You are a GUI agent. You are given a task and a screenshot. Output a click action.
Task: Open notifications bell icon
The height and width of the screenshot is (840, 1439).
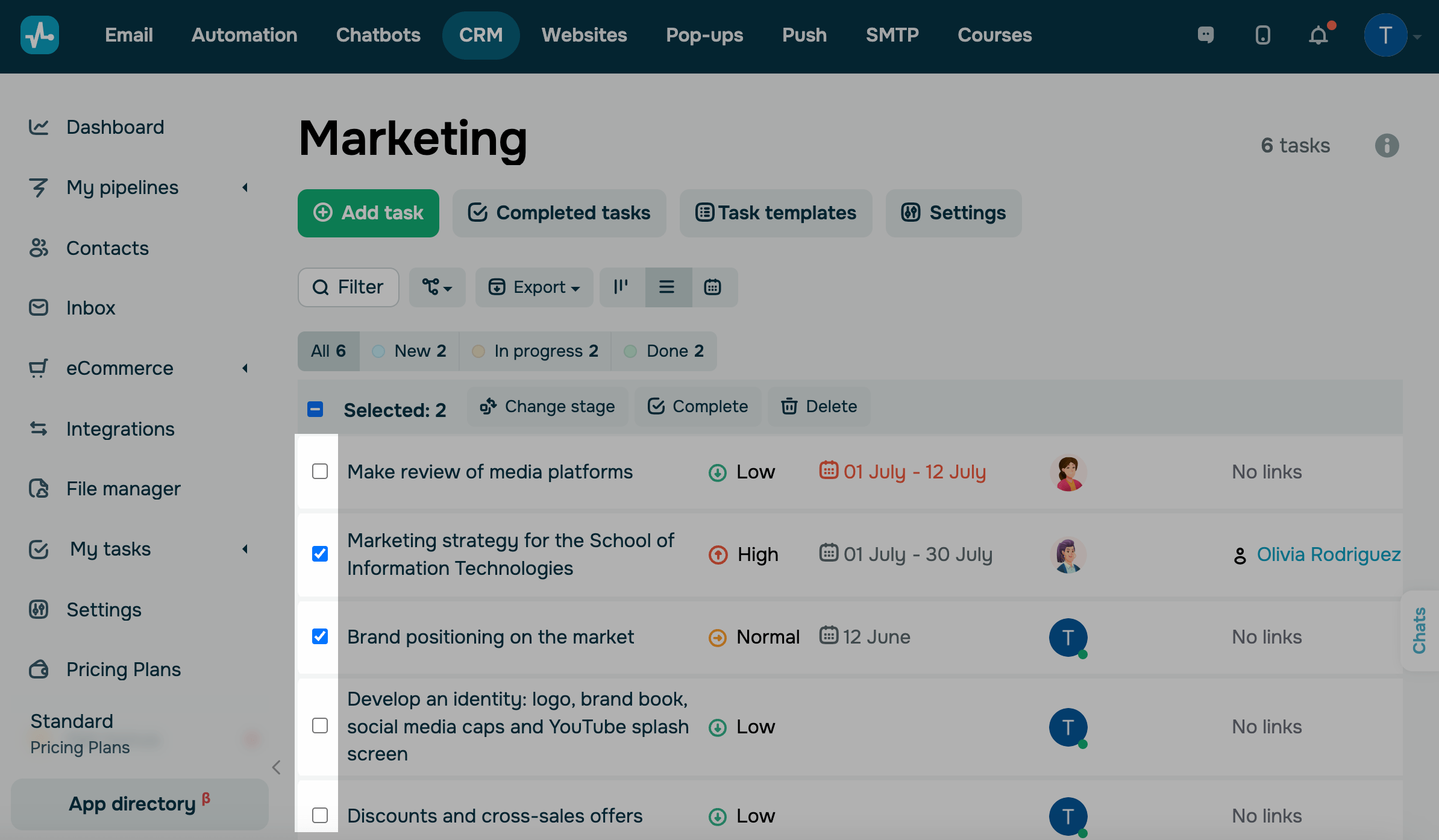[x=1318, y=36]
